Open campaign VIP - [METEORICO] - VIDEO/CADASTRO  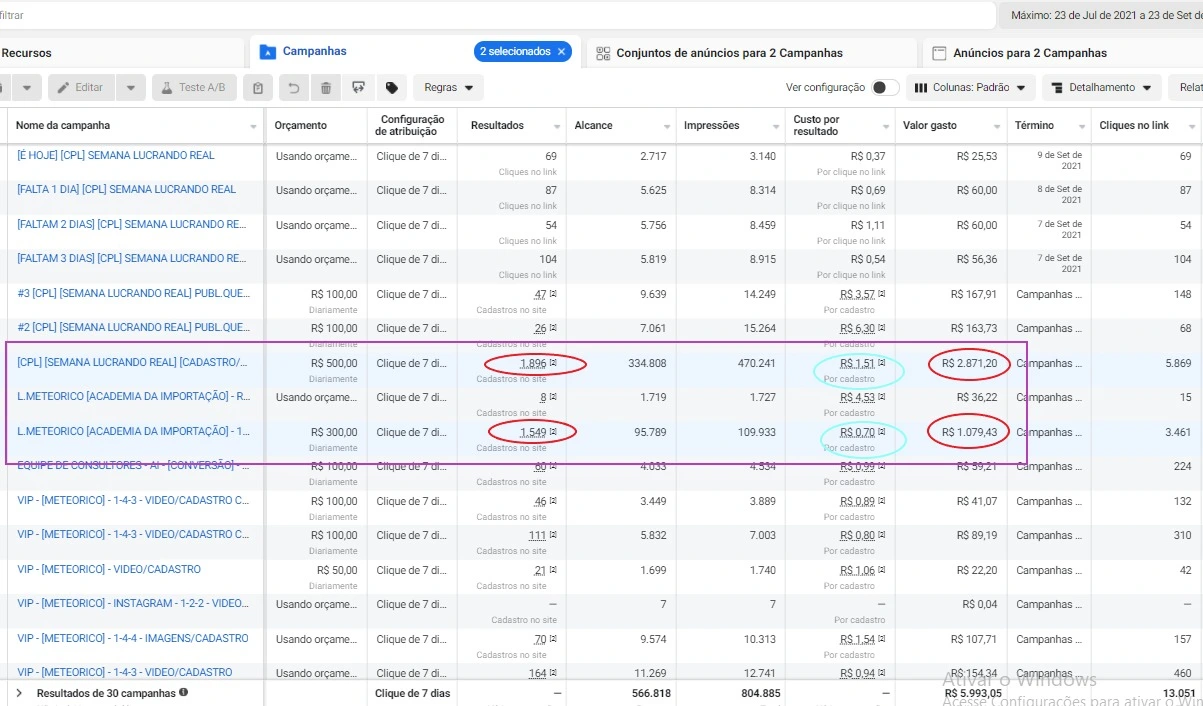pyautogui.click(x=109, y=569)
